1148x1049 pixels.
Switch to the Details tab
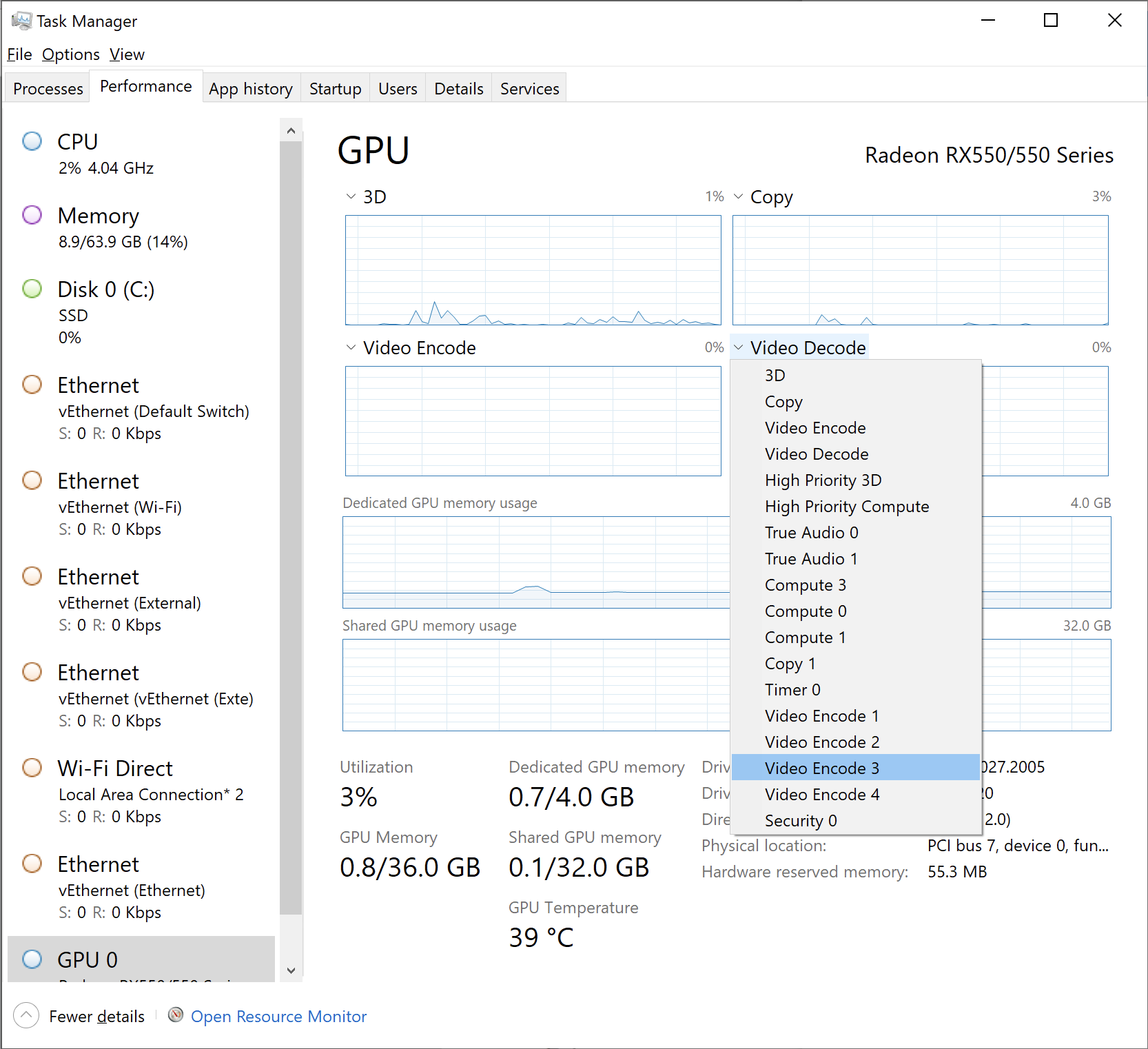pyautogui.click(x=459, y=88)
